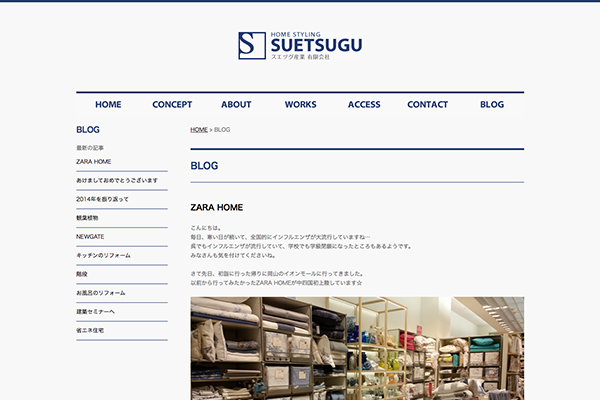This screenshot has width=600, height=400.
Task: Click the ZARA HOME store photo
Action: tap(357, 348)
